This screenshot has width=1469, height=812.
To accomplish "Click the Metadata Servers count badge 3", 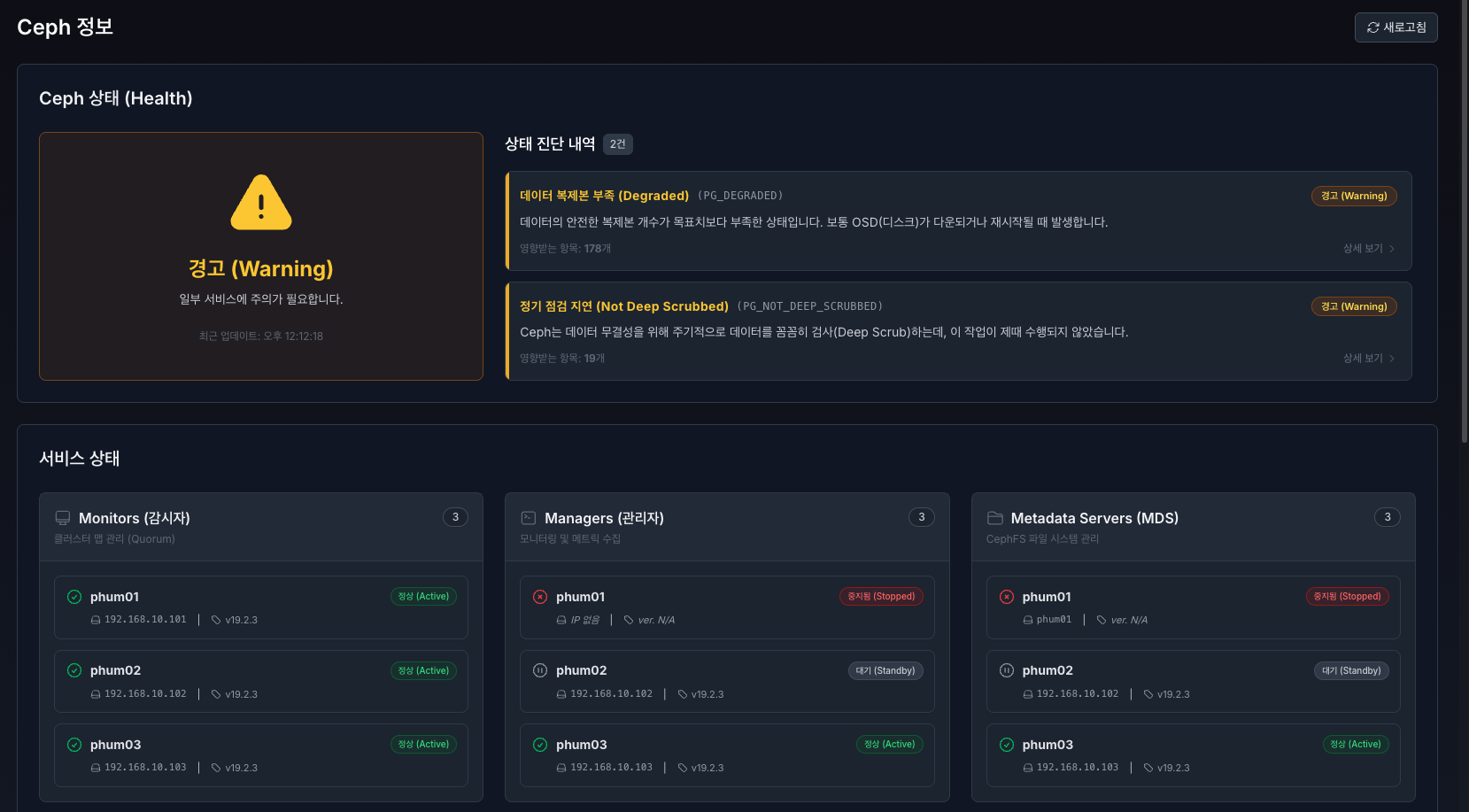I will click(1388, 517).
